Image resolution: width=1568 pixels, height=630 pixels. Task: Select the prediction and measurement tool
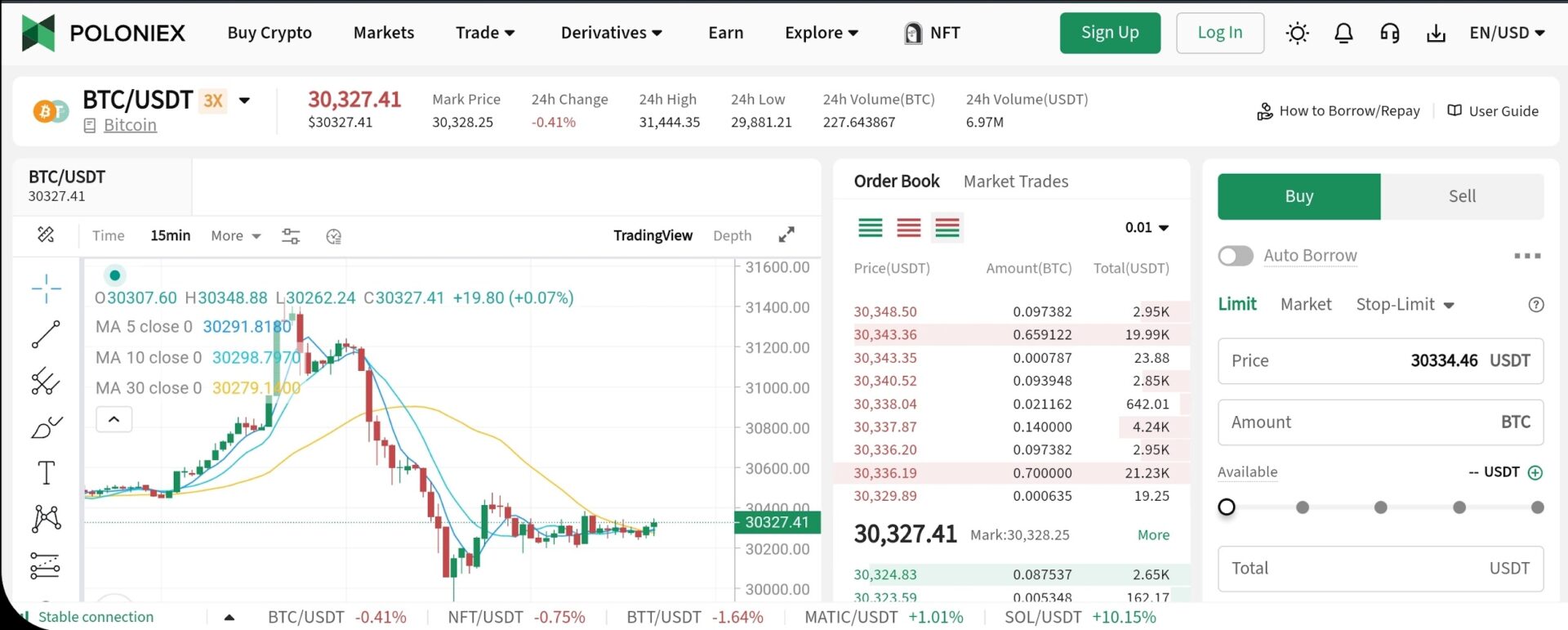click(x=45, y=565)
